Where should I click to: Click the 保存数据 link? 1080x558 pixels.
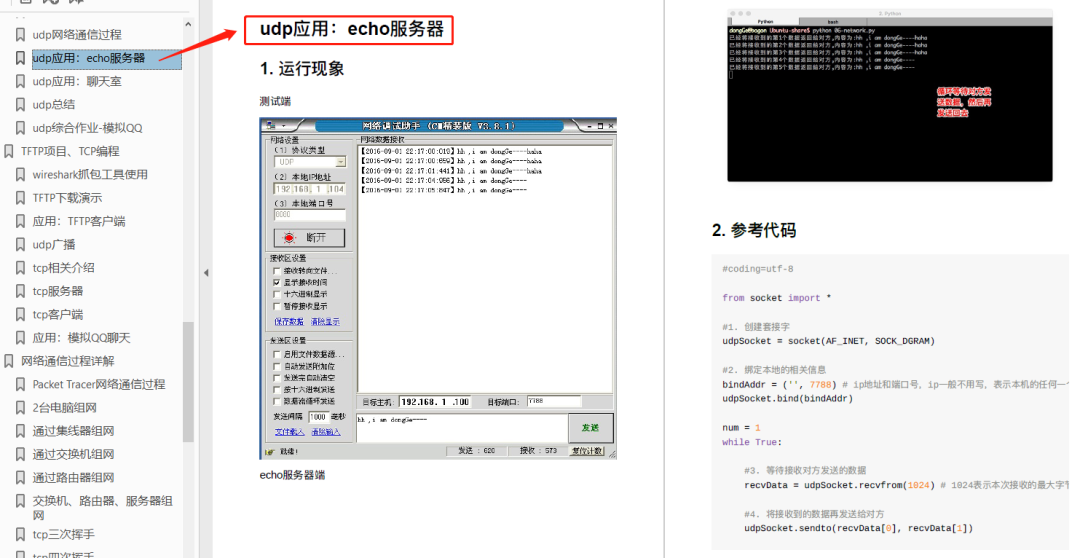click(289, 322)
